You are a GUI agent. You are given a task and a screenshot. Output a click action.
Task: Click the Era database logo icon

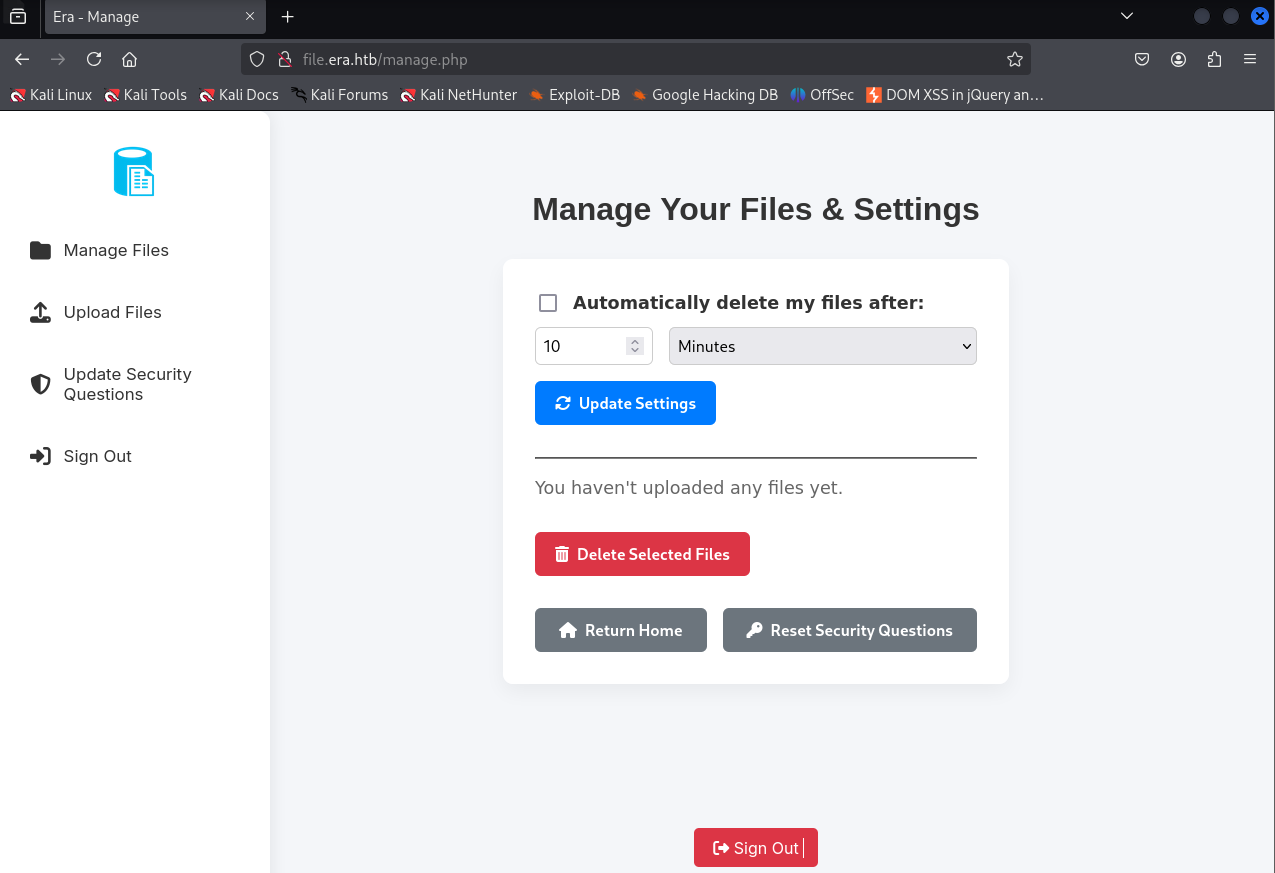pos(134,171)
